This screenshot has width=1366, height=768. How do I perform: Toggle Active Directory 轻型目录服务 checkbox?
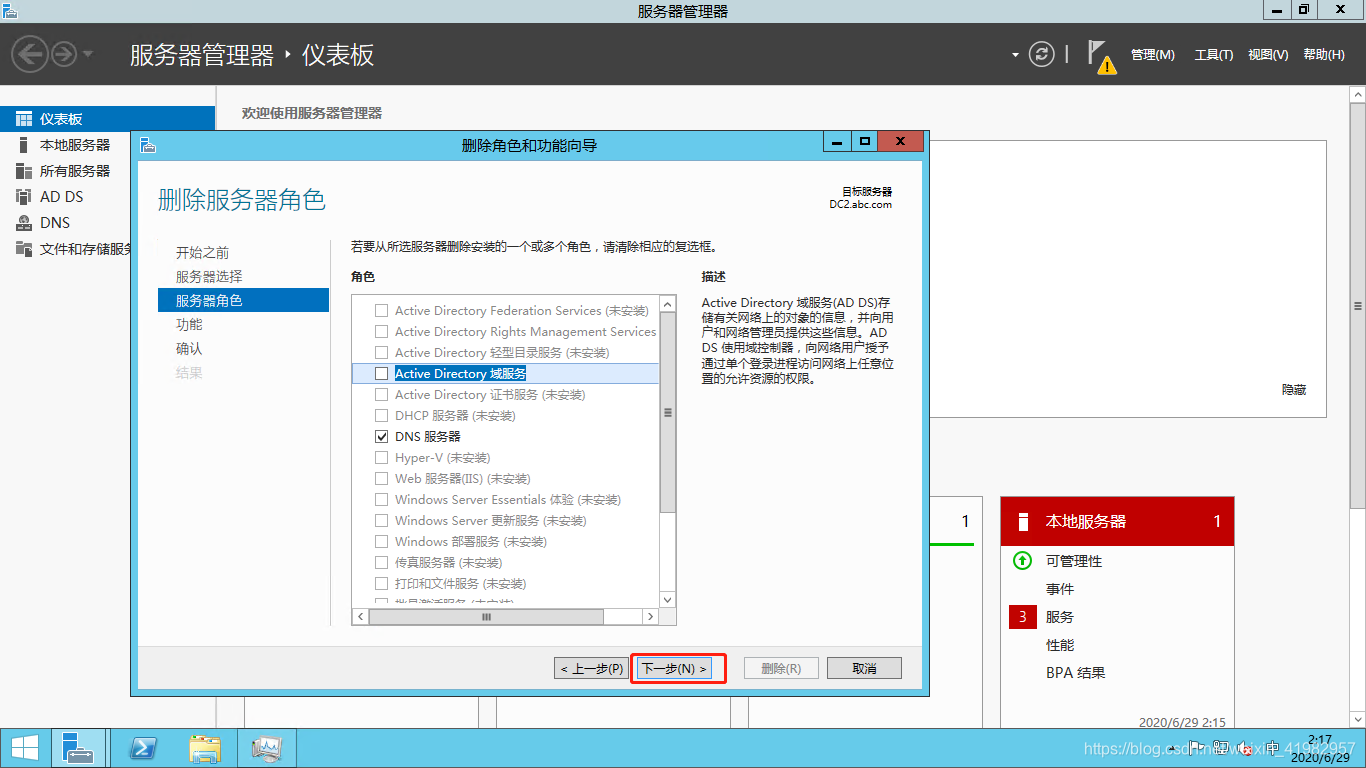click(x=381, y=353)
